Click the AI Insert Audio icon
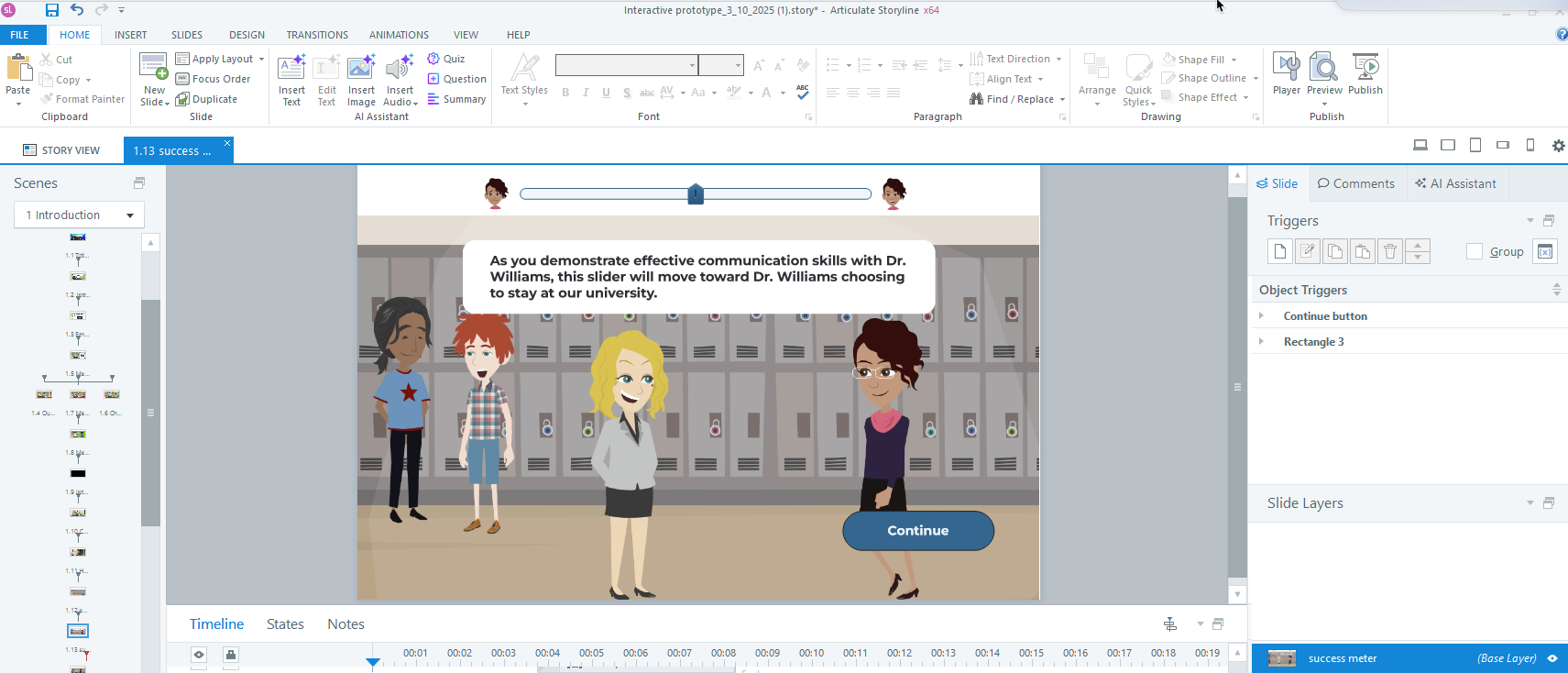 pyautogui.click(x=400, y=68)
